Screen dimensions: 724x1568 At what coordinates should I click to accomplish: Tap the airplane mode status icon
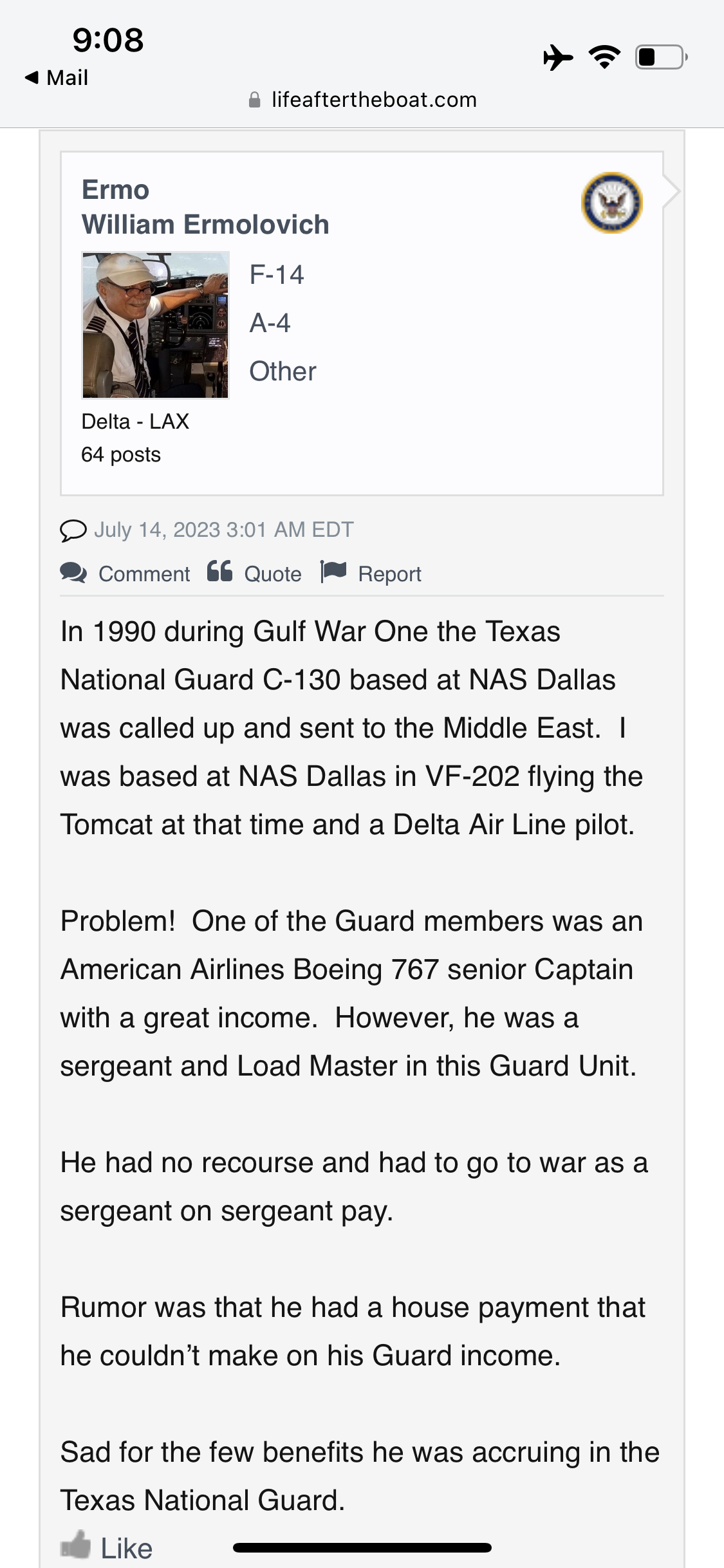point(558,57)
